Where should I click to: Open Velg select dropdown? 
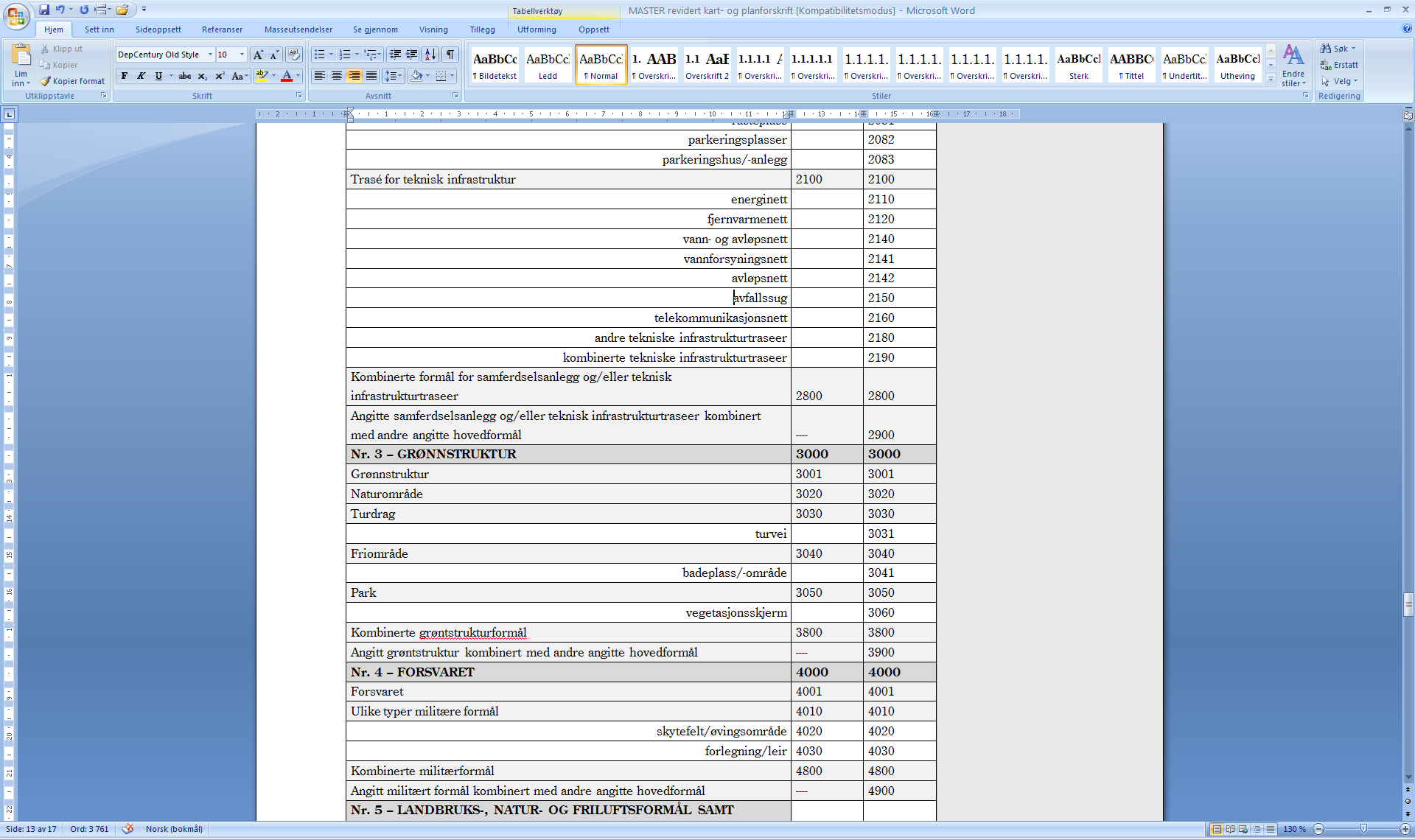pyautogui.click(x=1340, y=81)
